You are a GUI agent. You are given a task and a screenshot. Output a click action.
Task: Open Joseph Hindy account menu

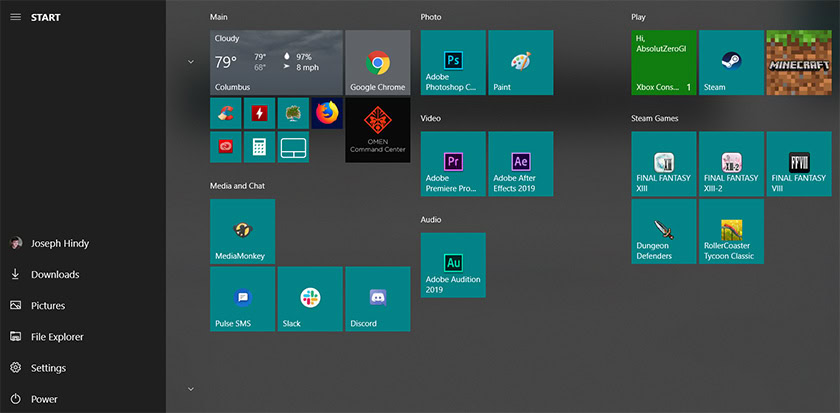[x=83, y=243]
